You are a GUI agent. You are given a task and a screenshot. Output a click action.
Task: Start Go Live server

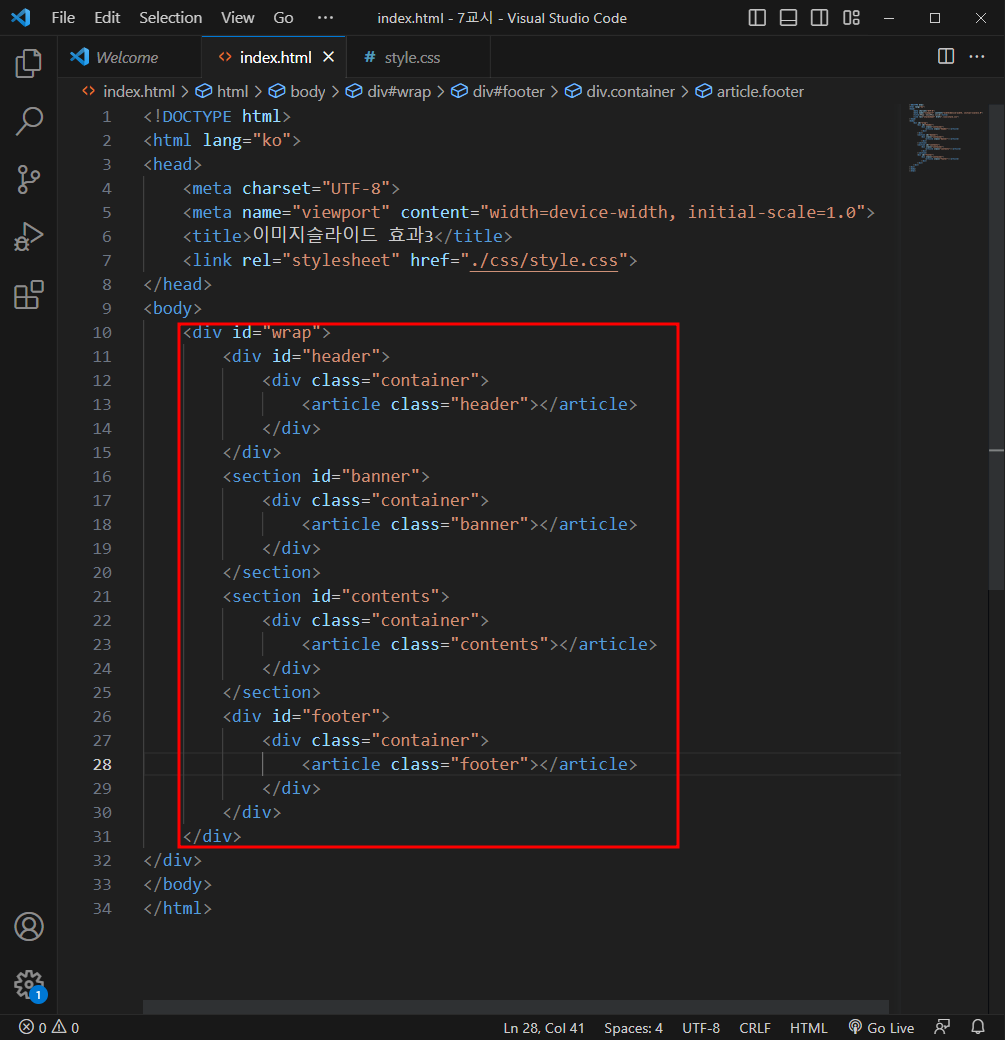pos(882,1027)
